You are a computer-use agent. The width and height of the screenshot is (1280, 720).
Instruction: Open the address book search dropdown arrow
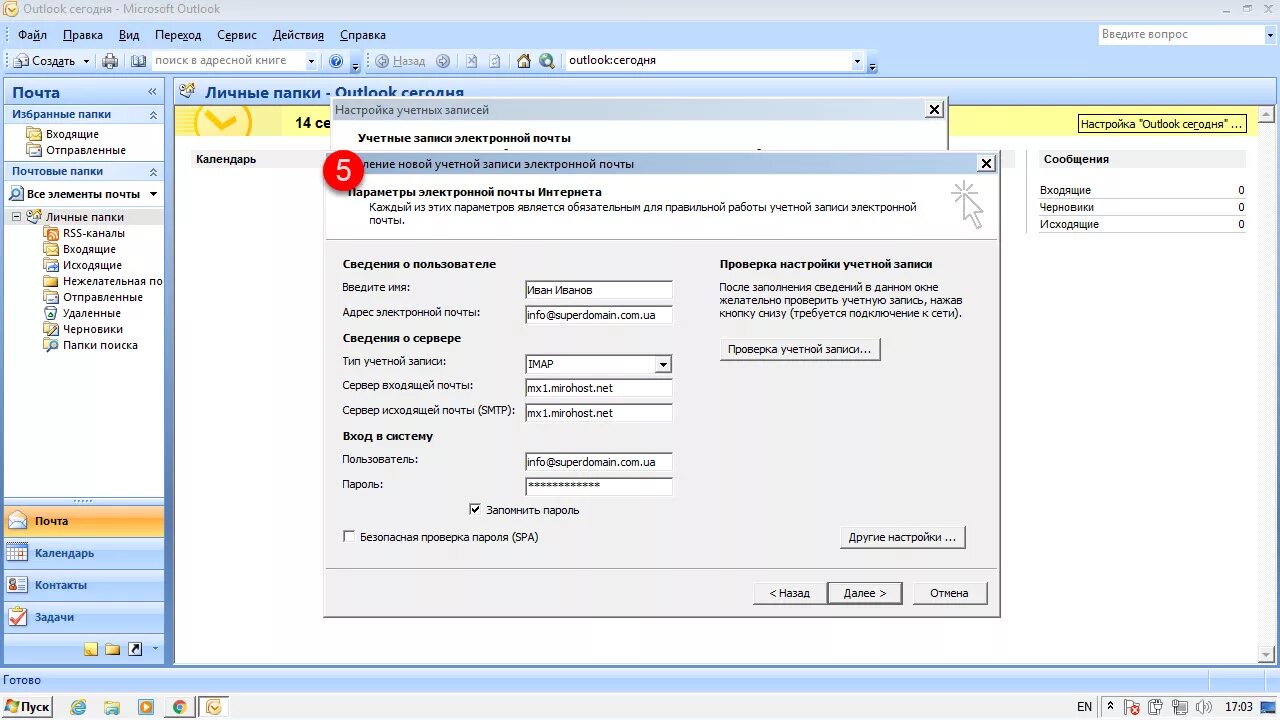point(311,61)
